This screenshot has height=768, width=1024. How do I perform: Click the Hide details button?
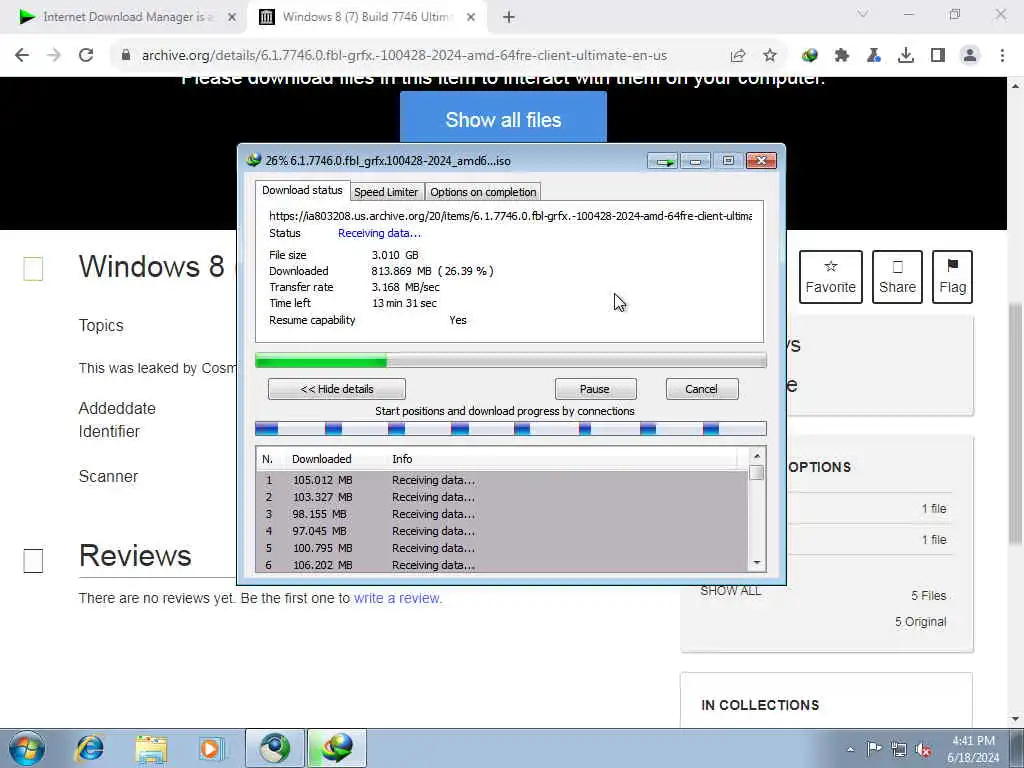pos(337,389)
